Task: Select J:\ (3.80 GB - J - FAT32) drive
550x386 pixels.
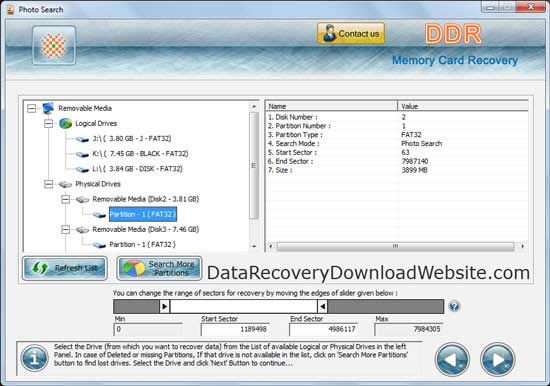Action: [x=132, y=139]
